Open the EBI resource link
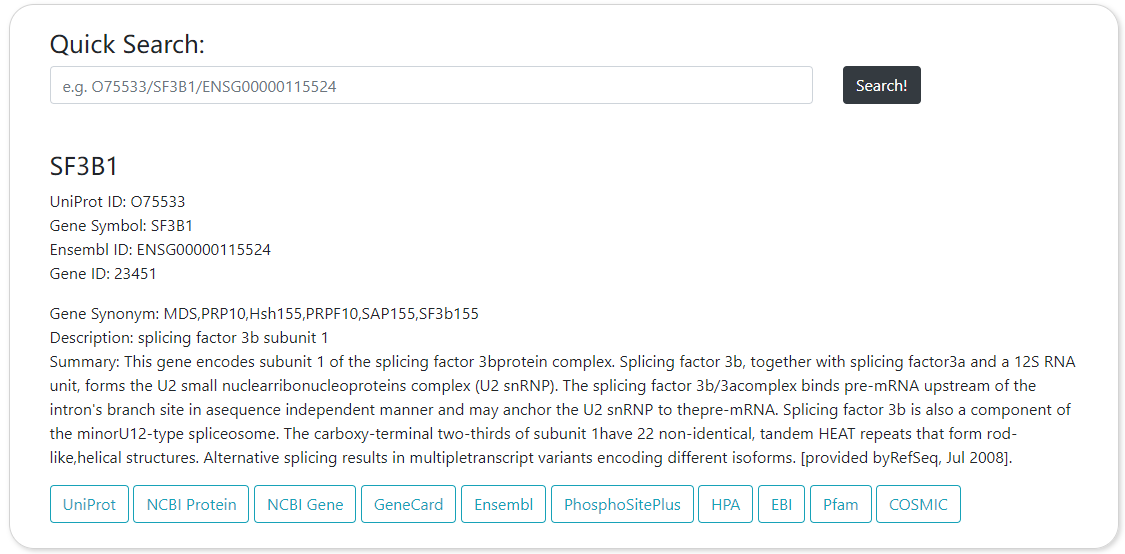1125x554 pixels. (x=781, y=505)
